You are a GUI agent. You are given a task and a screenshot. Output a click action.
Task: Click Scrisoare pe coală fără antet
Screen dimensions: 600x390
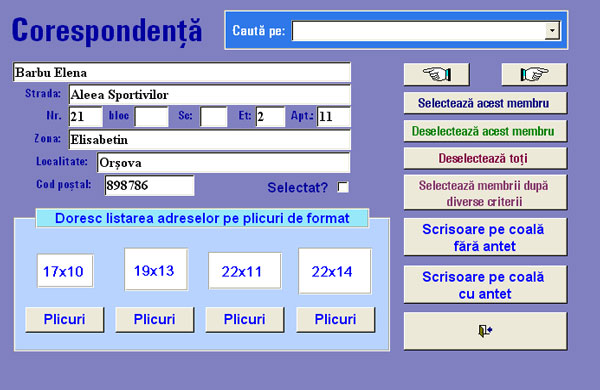tap(485, 237)
